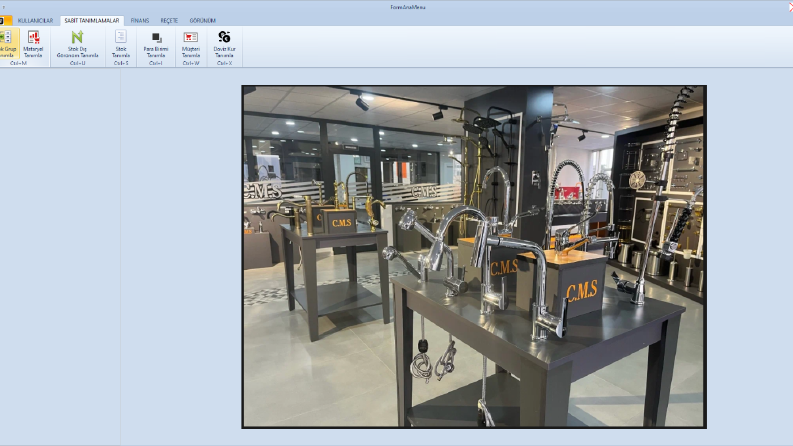793x446 pixels.
Task: Click the orange application menu button
Action: pos(5,21)
